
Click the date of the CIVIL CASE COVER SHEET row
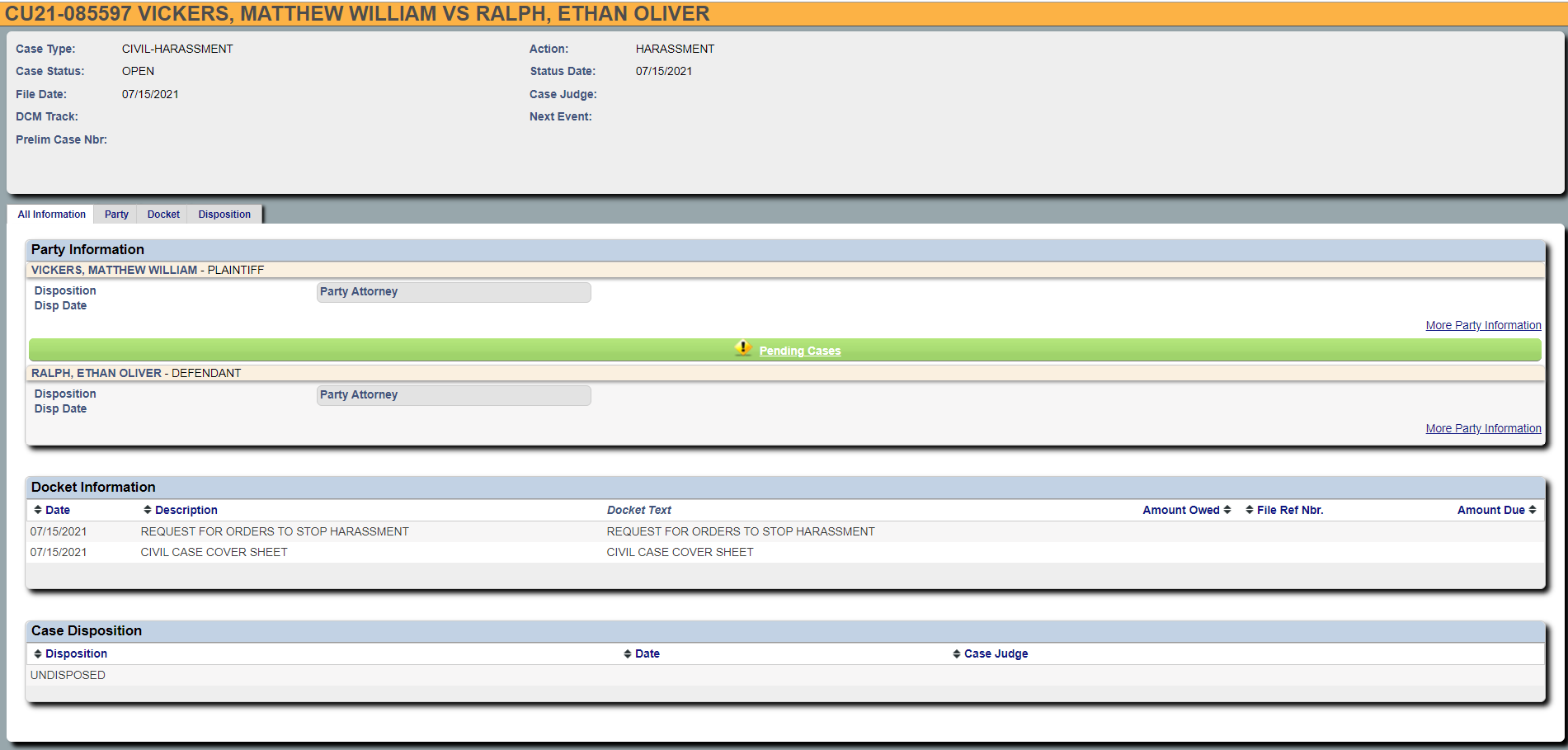pos(59,552)
